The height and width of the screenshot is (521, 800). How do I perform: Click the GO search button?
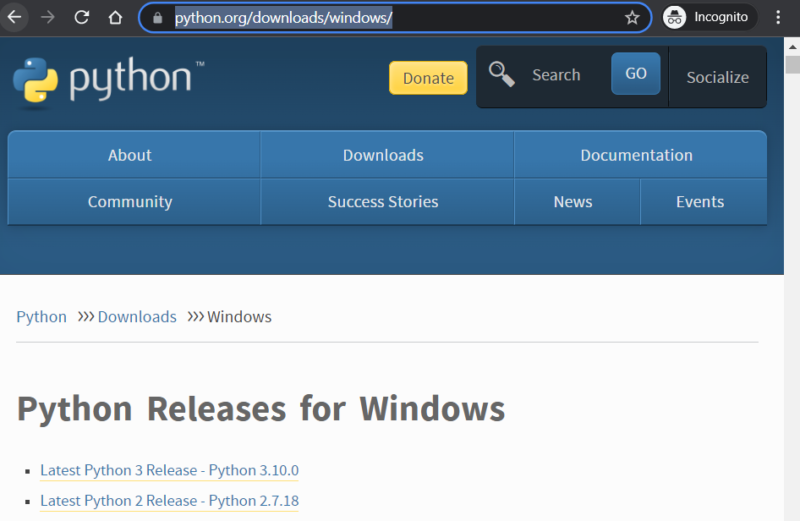(x=636, y=73)
